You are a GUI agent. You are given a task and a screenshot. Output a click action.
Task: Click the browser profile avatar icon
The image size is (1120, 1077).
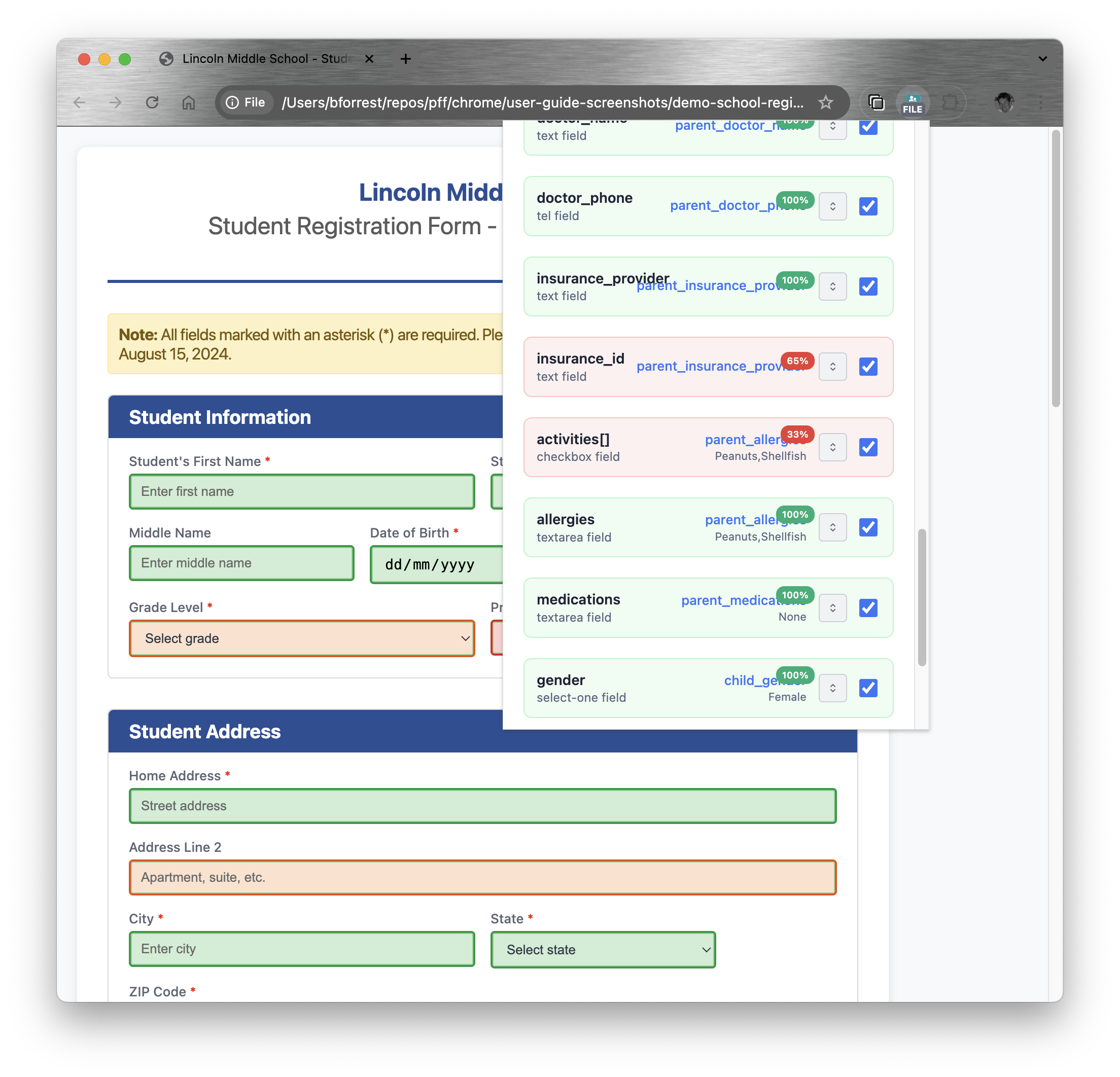pyautogui.click(x=1004, y=102)
